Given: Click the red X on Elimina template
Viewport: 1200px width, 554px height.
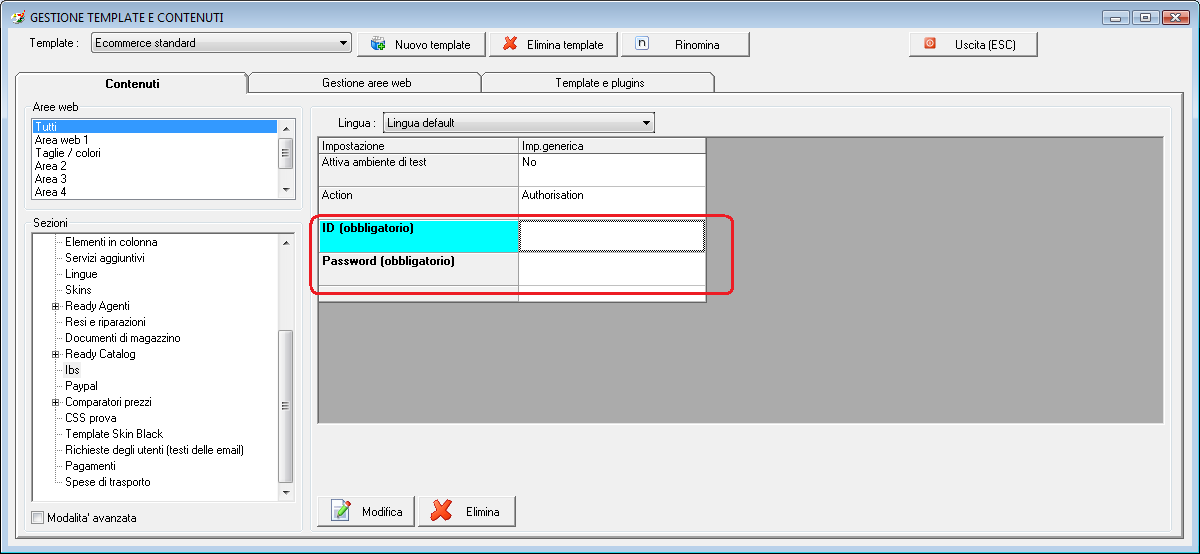Looking at the screenshot, I should 510,44.
